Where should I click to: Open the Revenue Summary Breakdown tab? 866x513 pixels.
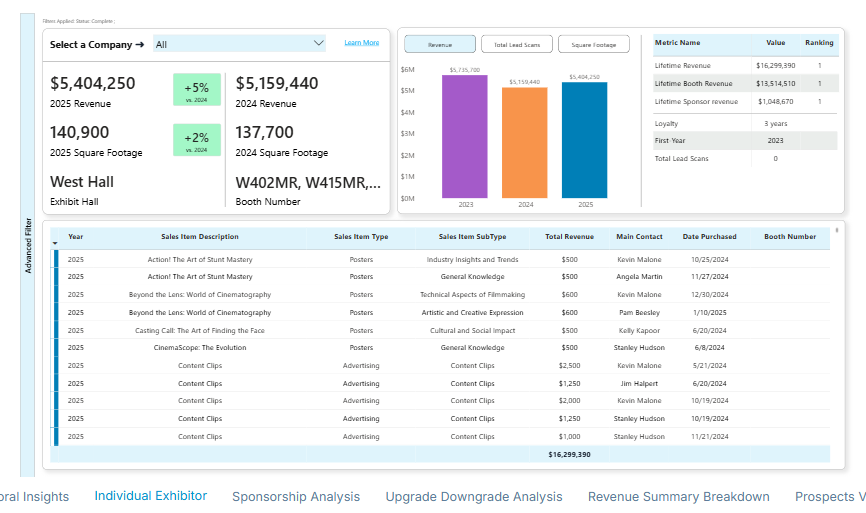(678, 497)
